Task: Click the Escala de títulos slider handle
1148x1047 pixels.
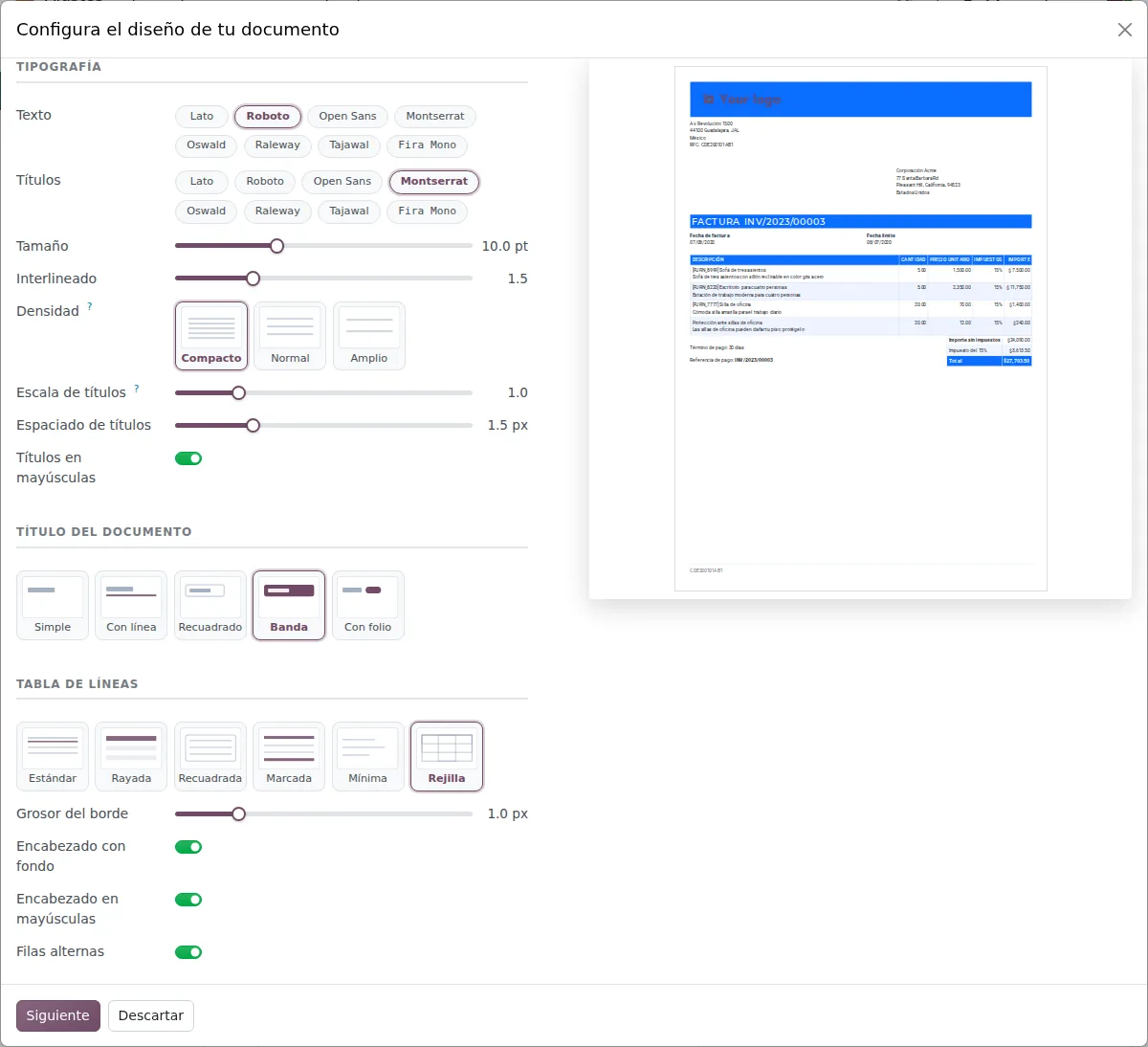Action: [239, 392]
